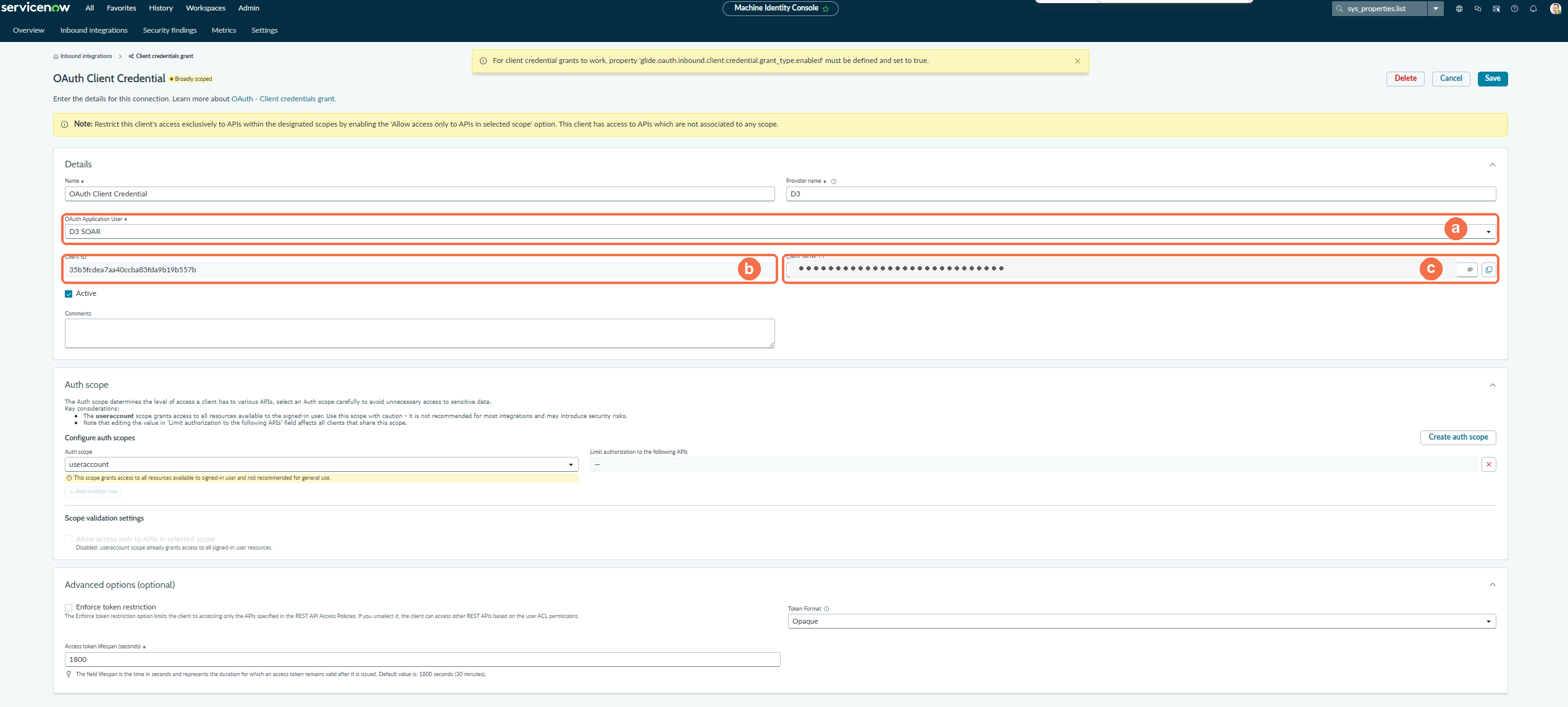1568x707 pixels.
Task: Click into the Name field
Action: tap(419, 194)
